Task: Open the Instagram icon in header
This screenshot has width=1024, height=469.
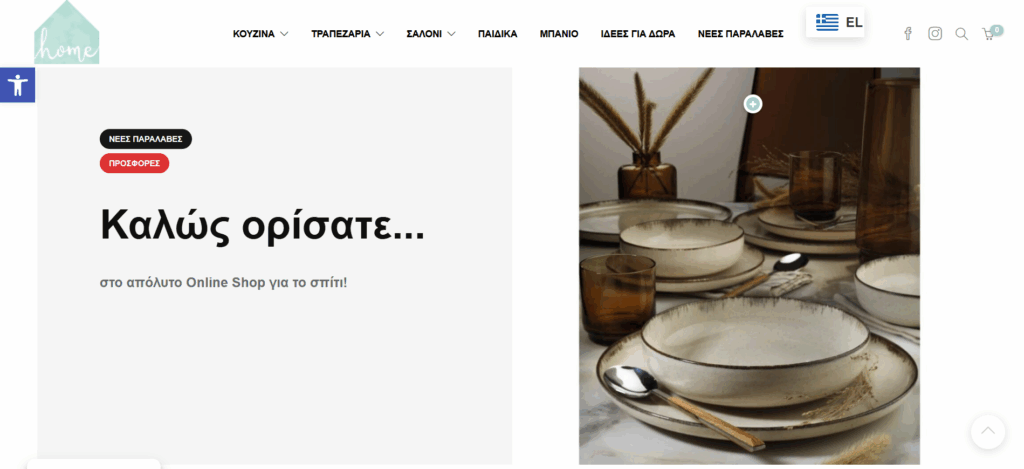Action: (x=935, y=33)
